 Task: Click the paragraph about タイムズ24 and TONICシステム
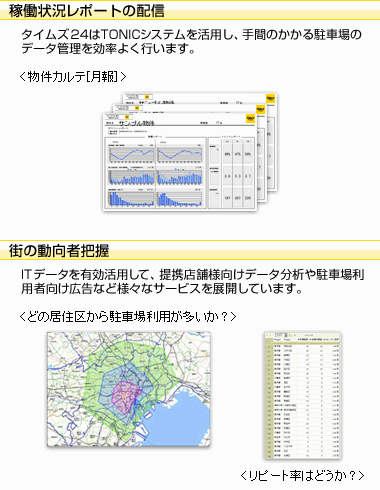191,42
